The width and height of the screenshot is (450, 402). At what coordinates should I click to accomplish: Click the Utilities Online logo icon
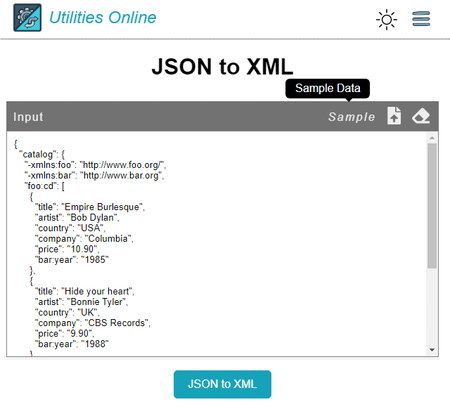click(x=27, y=18)
